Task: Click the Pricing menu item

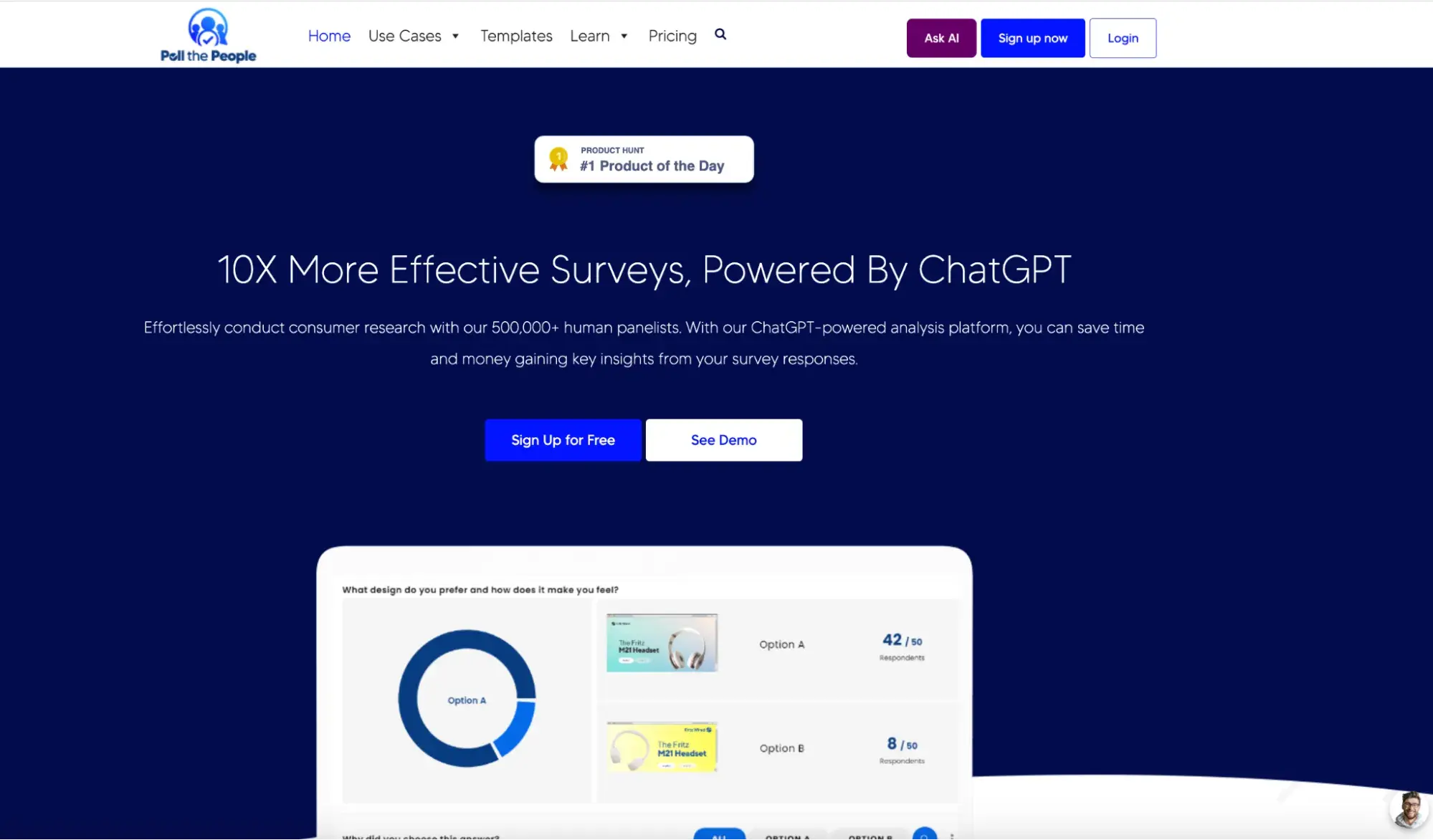Action: 672,35
